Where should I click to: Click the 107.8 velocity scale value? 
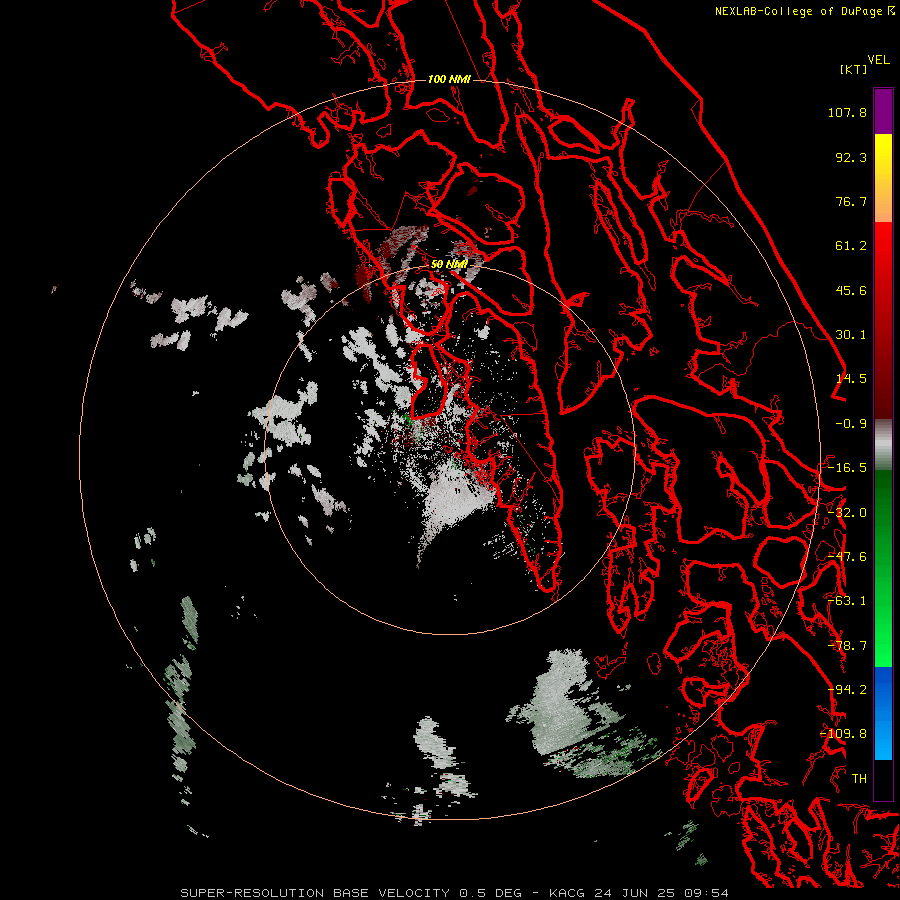click(x=847, y=112)
